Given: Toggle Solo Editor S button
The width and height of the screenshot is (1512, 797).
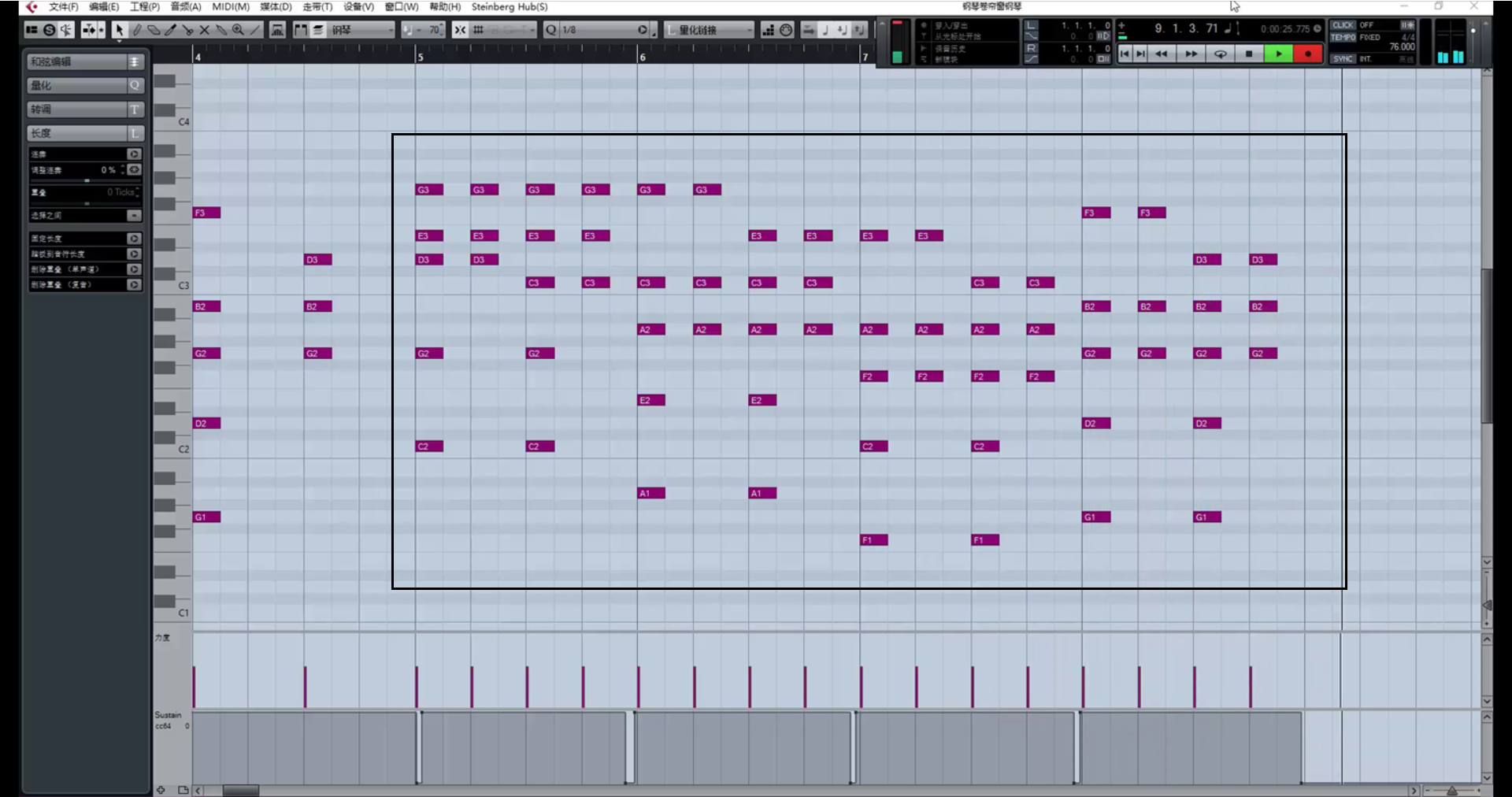Looking at the screenshot, I should (49, 30).
